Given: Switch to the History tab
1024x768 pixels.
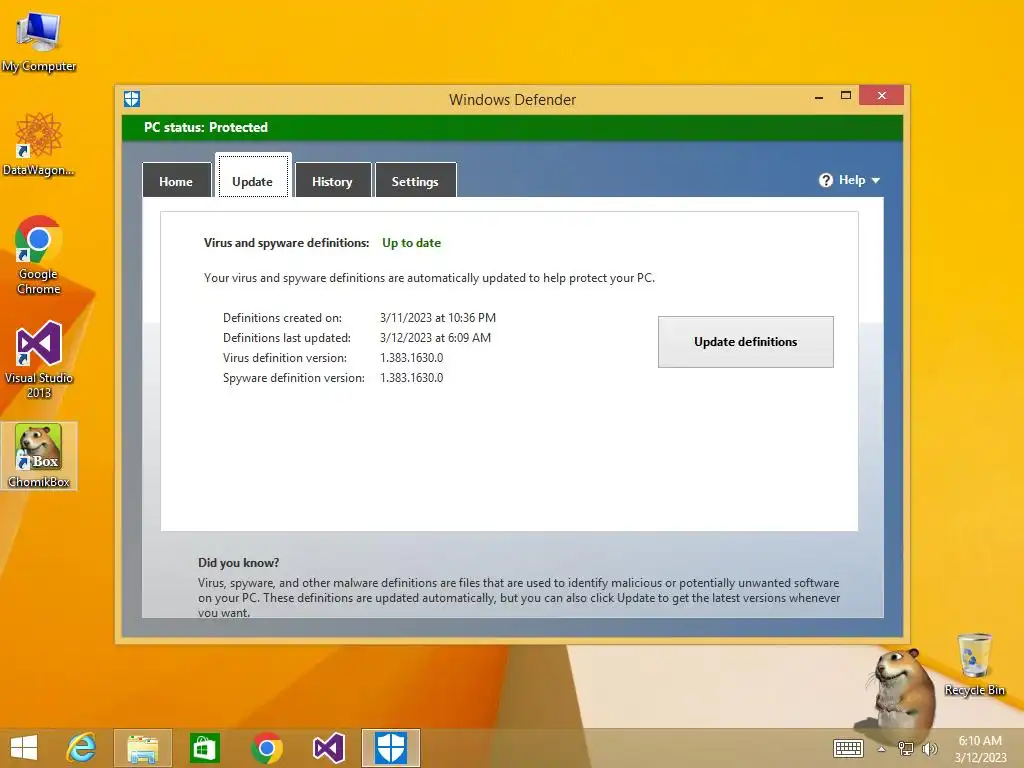Looking at the screenshot, I should click(332, 181).
